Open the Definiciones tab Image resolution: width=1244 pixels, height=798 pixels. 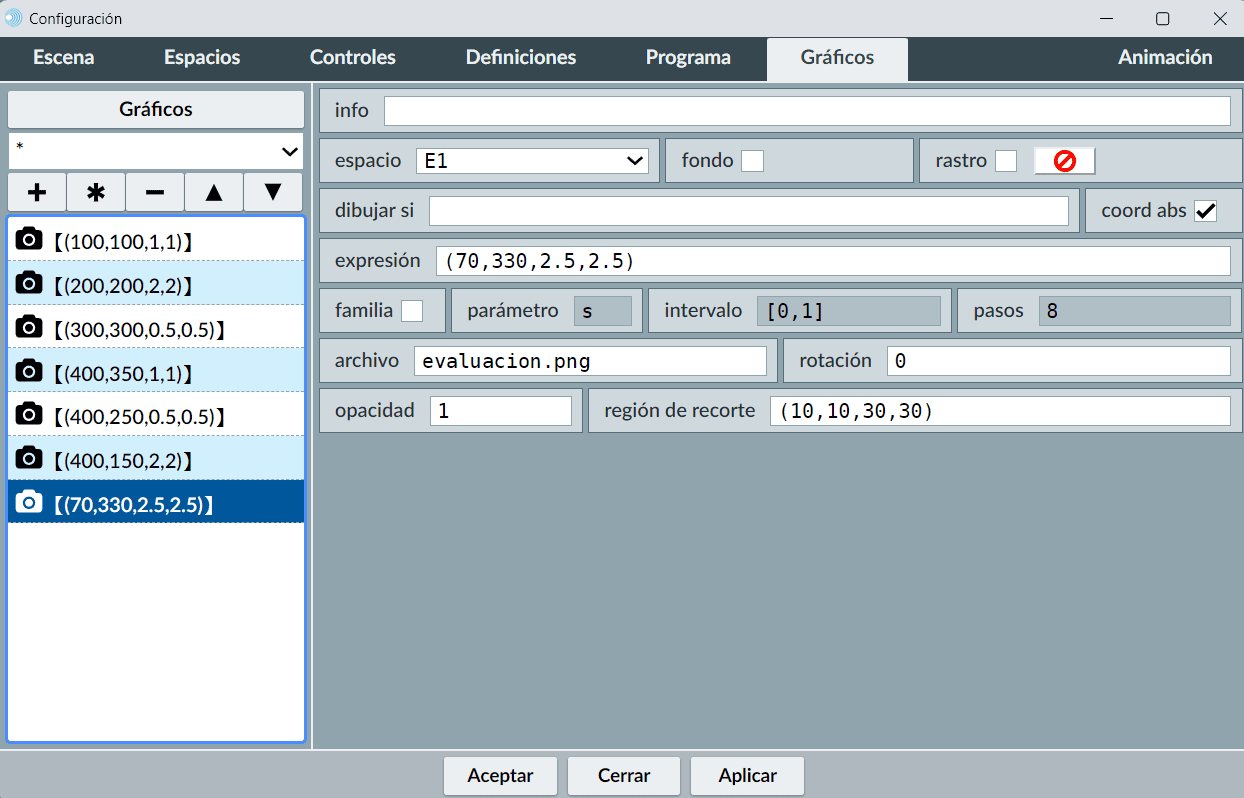point(521,58)
